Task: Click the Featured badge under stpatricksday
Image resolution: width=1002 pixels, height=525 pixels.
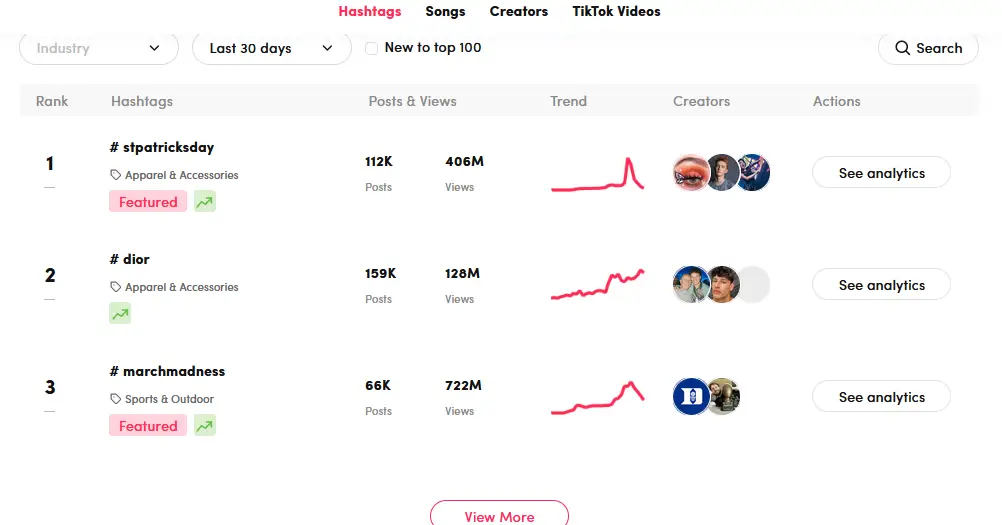Action: (x=148, y=202)
